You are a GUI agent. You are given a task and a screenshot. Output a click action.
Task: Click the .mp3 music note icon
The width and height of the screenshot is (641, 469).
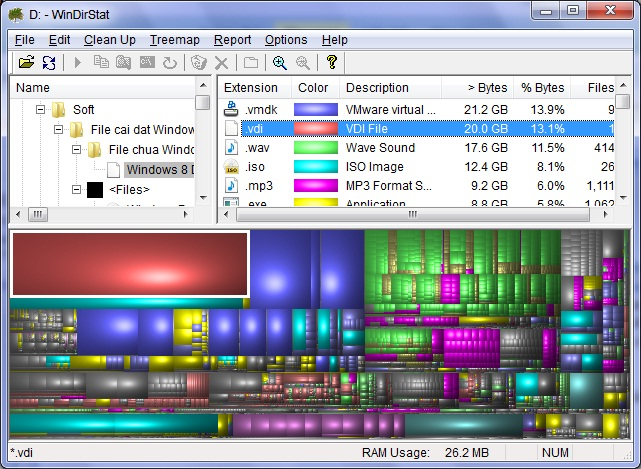(231, 186)
